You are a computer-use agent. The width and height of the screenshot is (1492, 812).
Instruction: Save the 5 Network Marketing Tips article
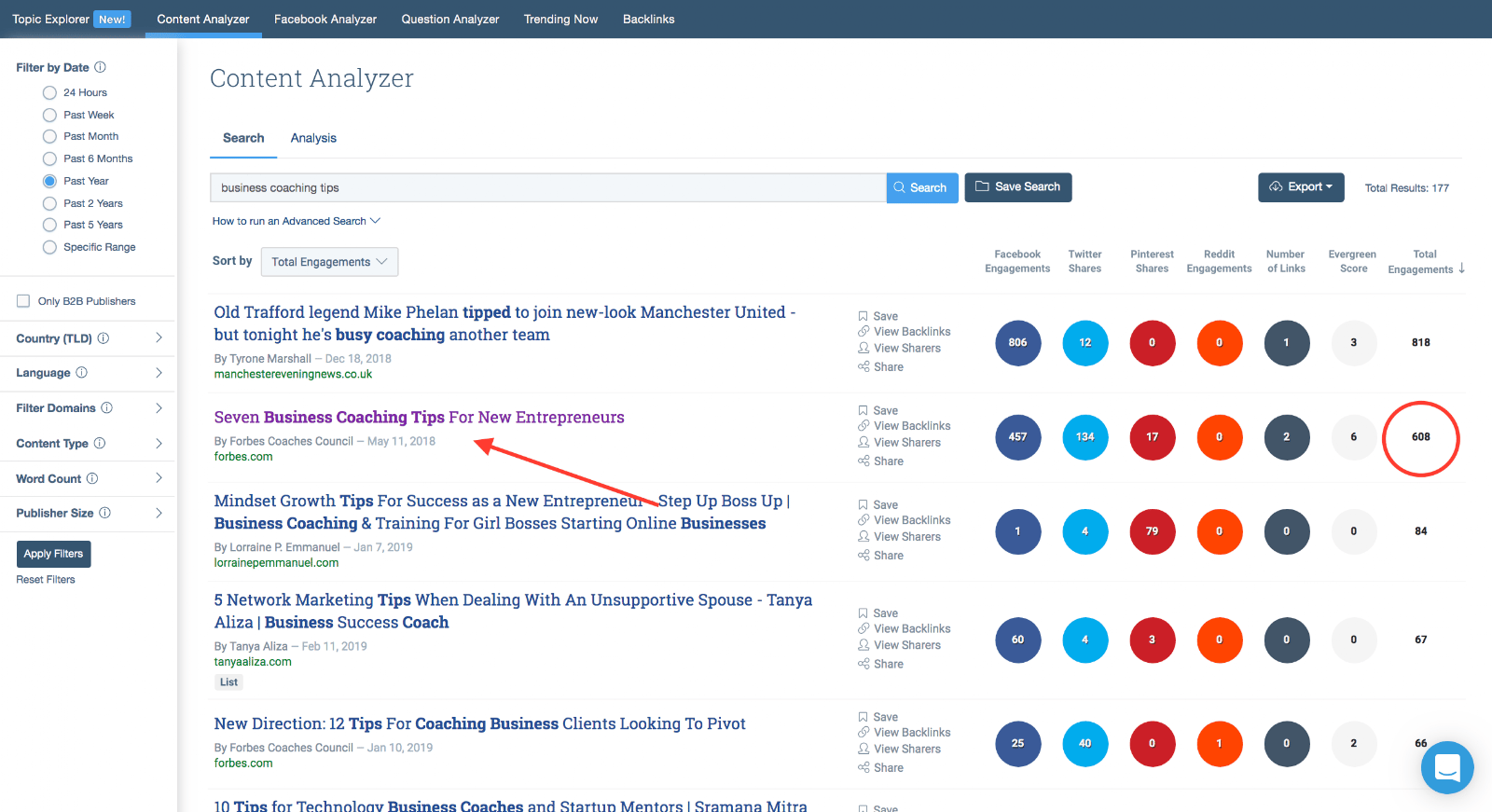pyautogui.click(x=878, y=613)
